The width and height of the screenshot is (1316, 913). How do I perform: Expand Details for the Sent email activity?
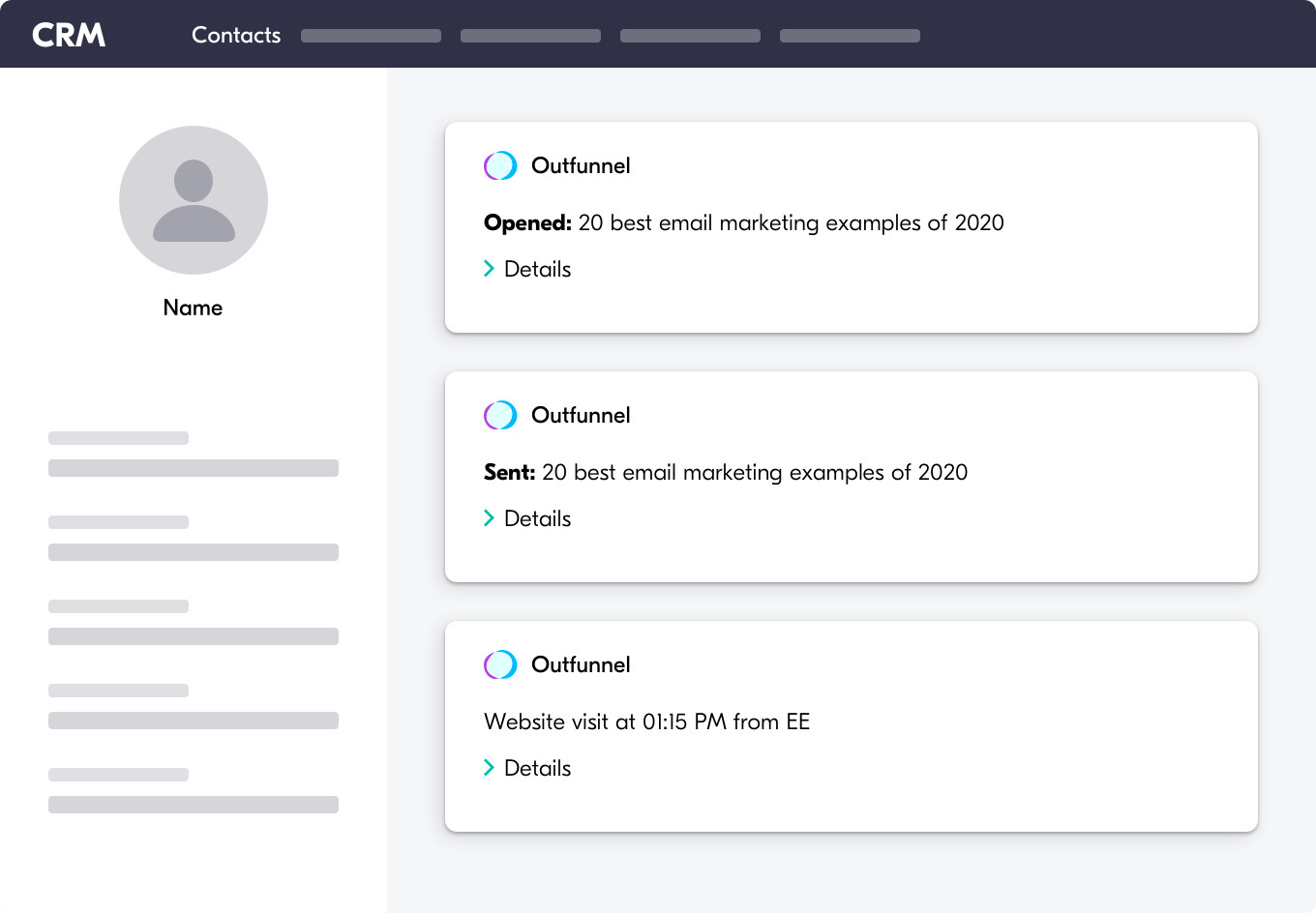tap(528, 518)
